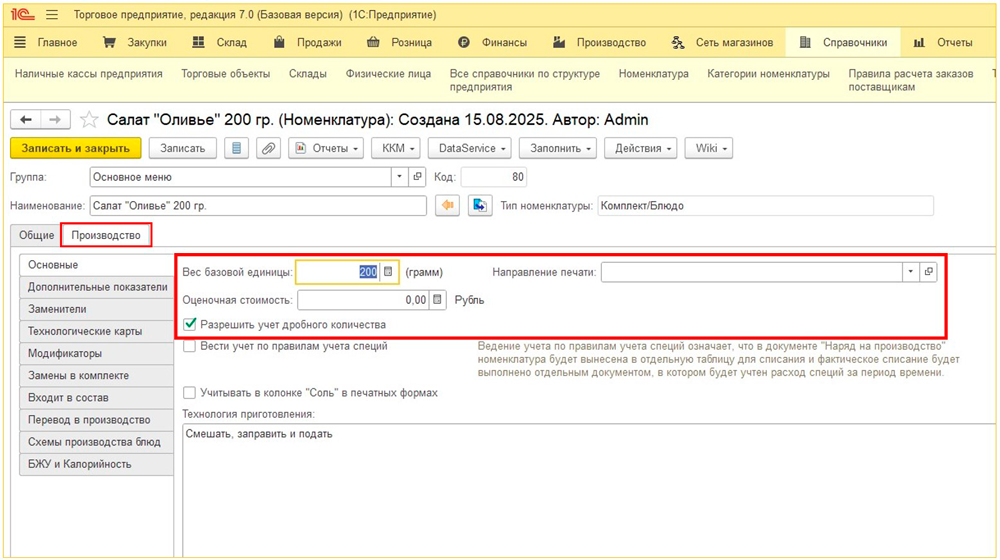Open the Направление печати dropdown

(x=910, y=272)
